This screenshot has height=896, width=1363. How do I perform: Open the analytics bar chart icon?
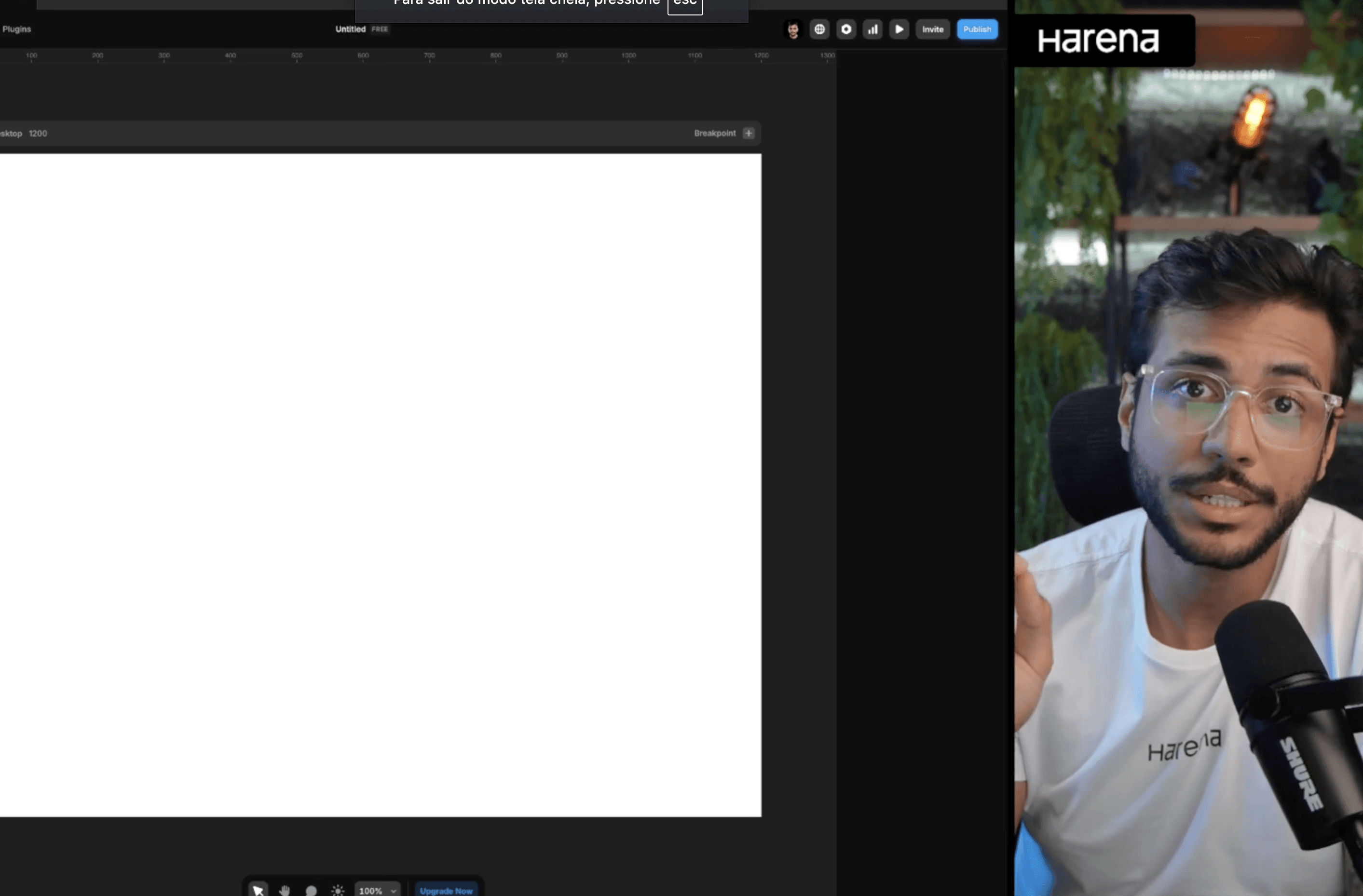[x=872, y=29]
